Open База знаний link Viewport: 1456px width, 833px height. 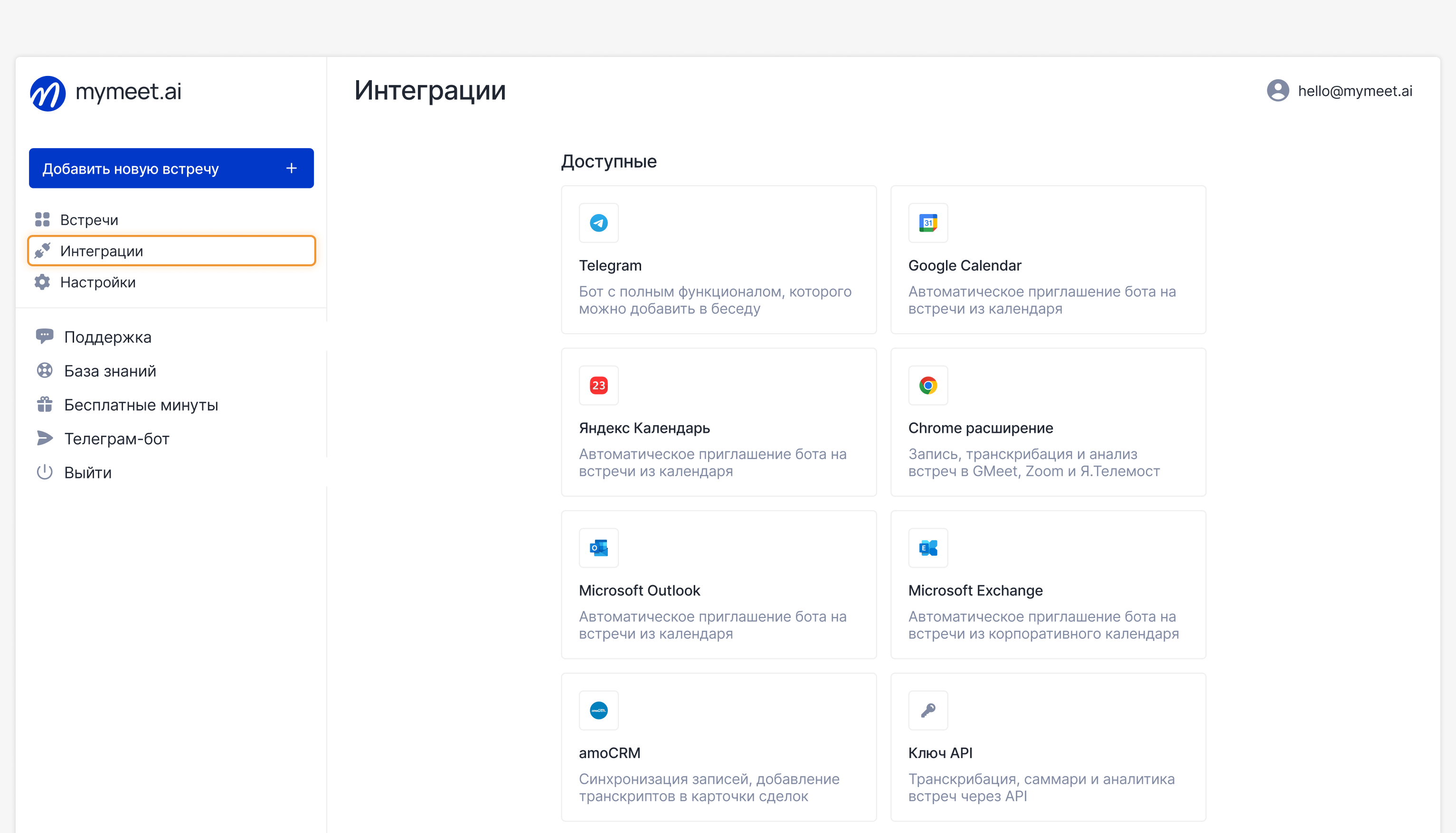pos(109,371)
